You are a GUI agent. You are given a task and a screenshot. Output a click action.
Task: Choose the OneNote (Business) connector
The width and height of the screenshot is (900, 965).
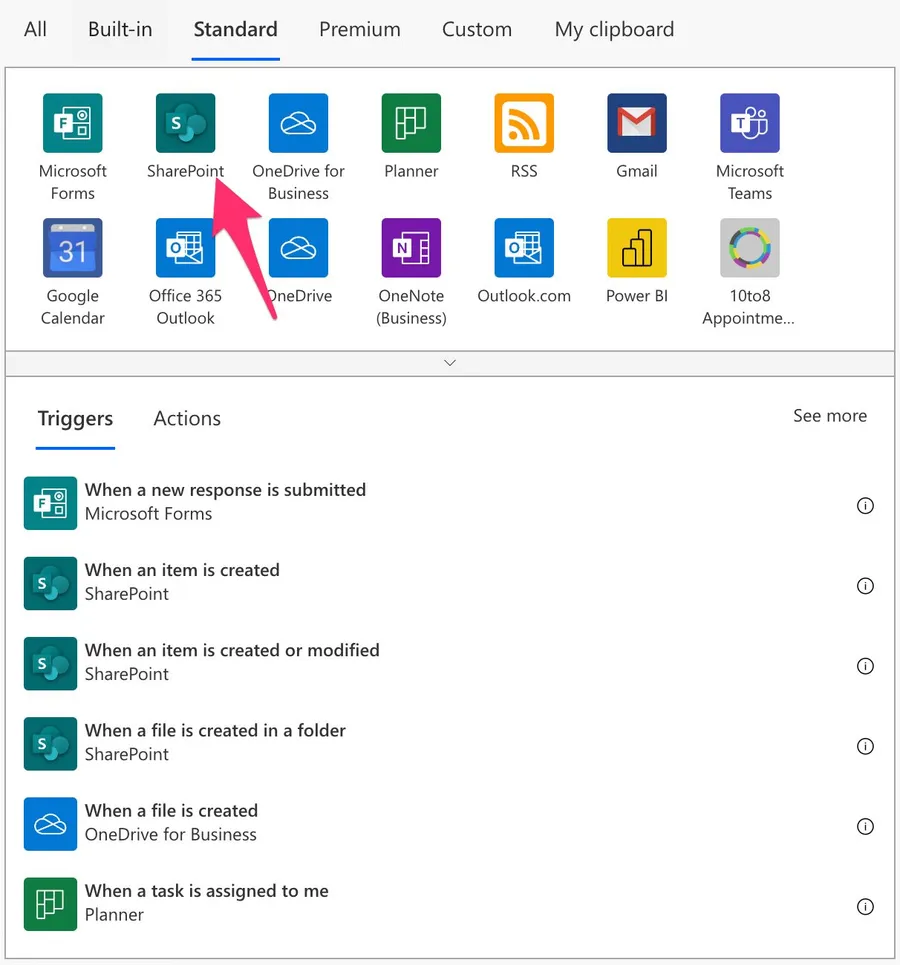click(x=411, y=249)
